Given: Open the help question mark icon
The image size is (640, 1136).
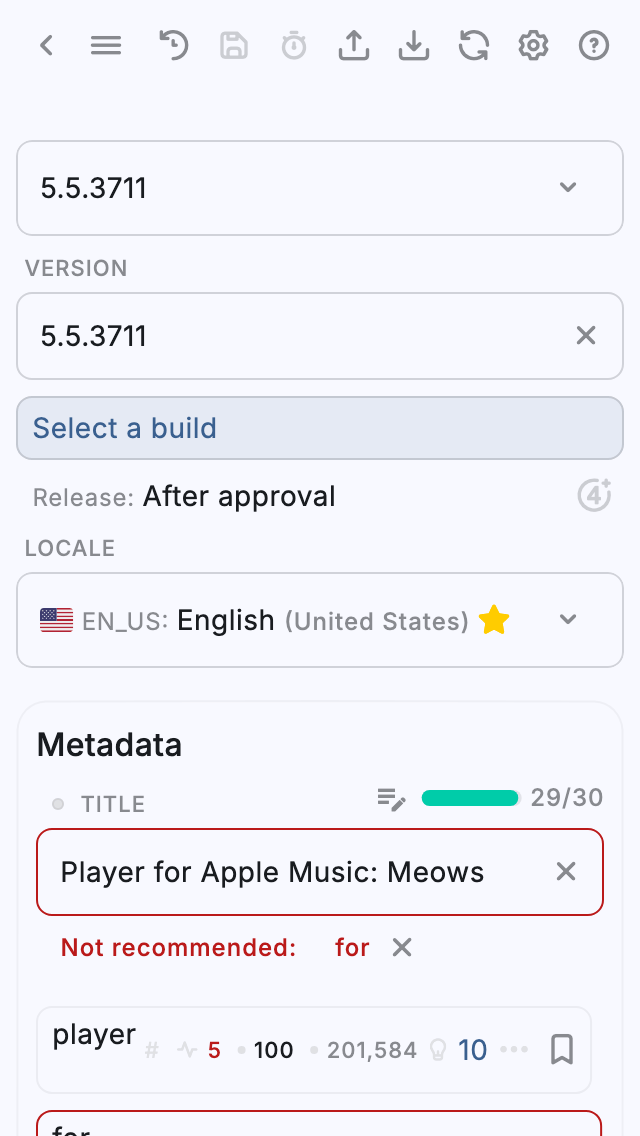Looking at the screenshot, I should [594, 45].
